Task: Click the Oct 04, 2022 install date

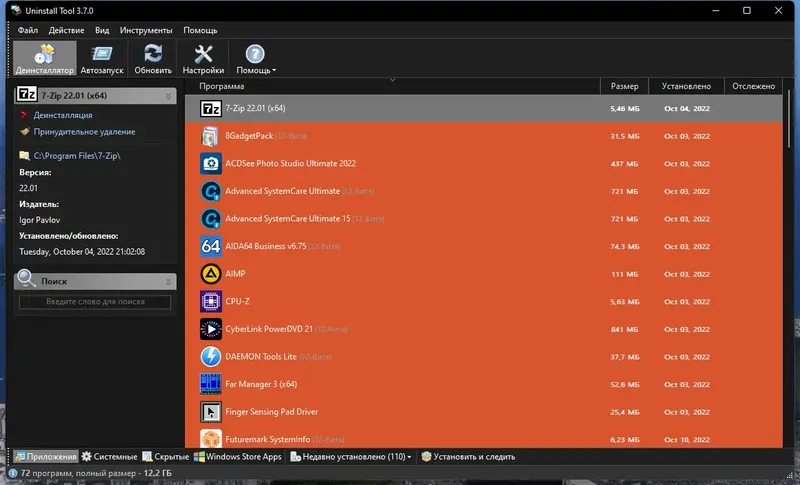Action: [x=687, y=109]
